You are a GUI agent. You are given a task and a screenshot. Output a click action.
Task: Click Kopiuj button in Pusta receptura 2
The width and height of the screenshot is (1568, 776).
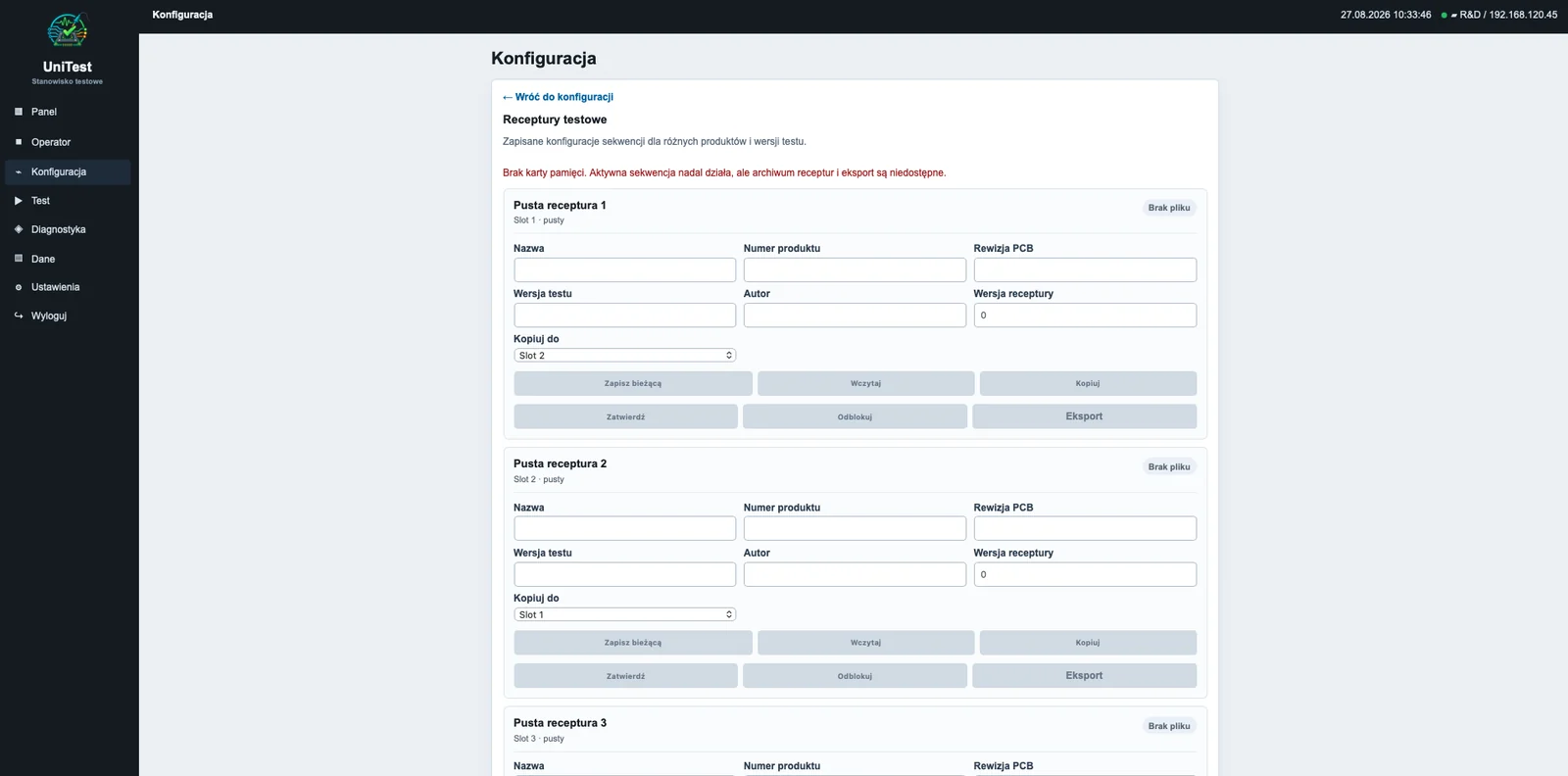(1088, 643)
